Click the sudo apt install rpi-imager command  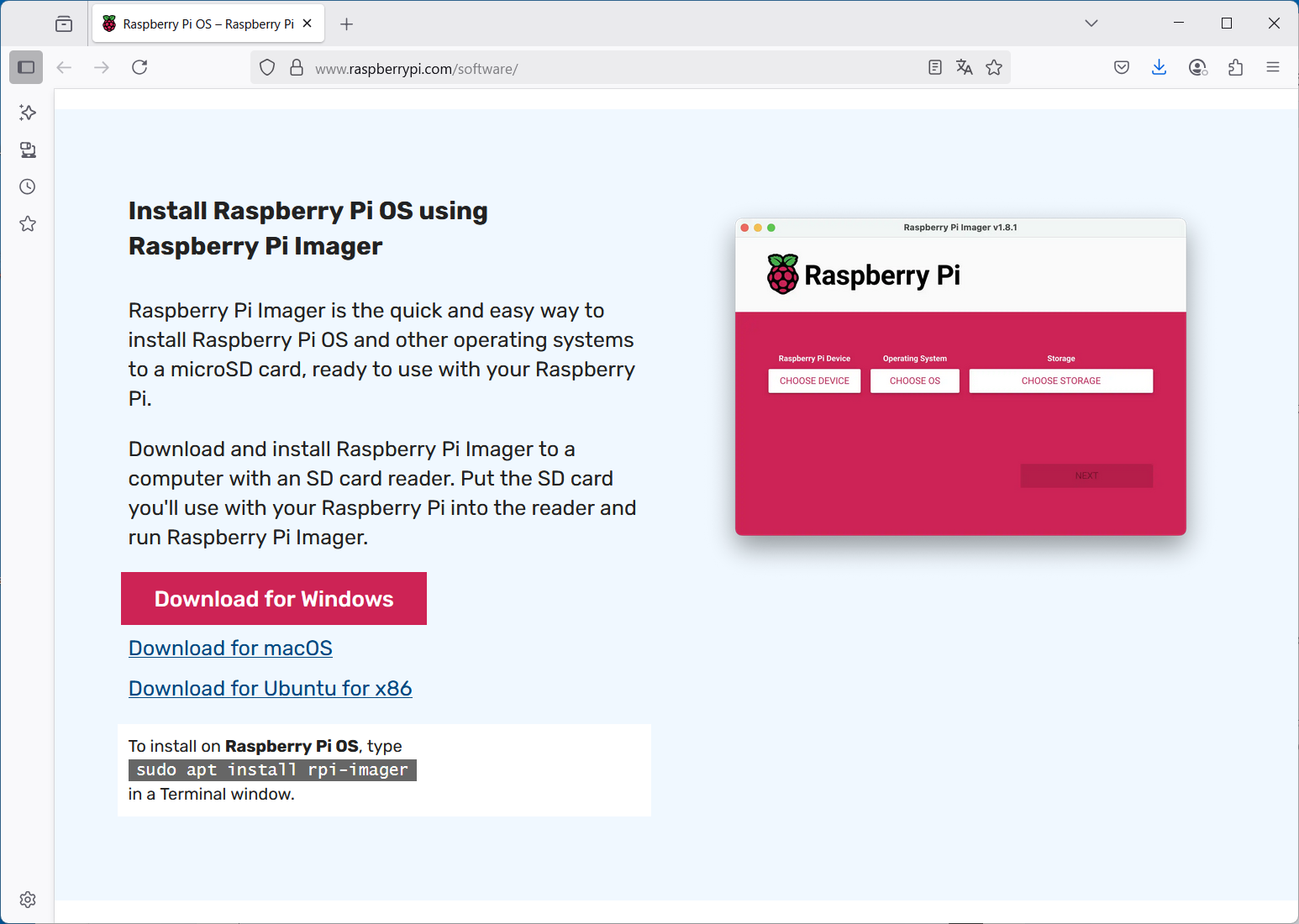coord(272,770)
